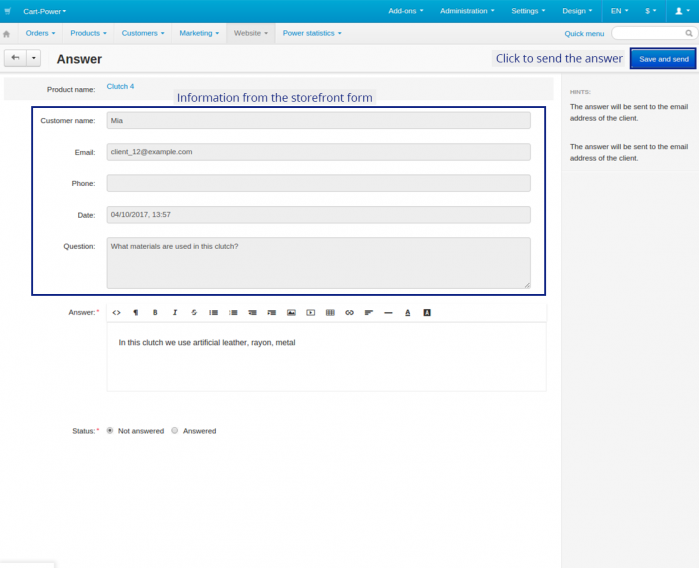Insert a video into the answer

(310, 313)
